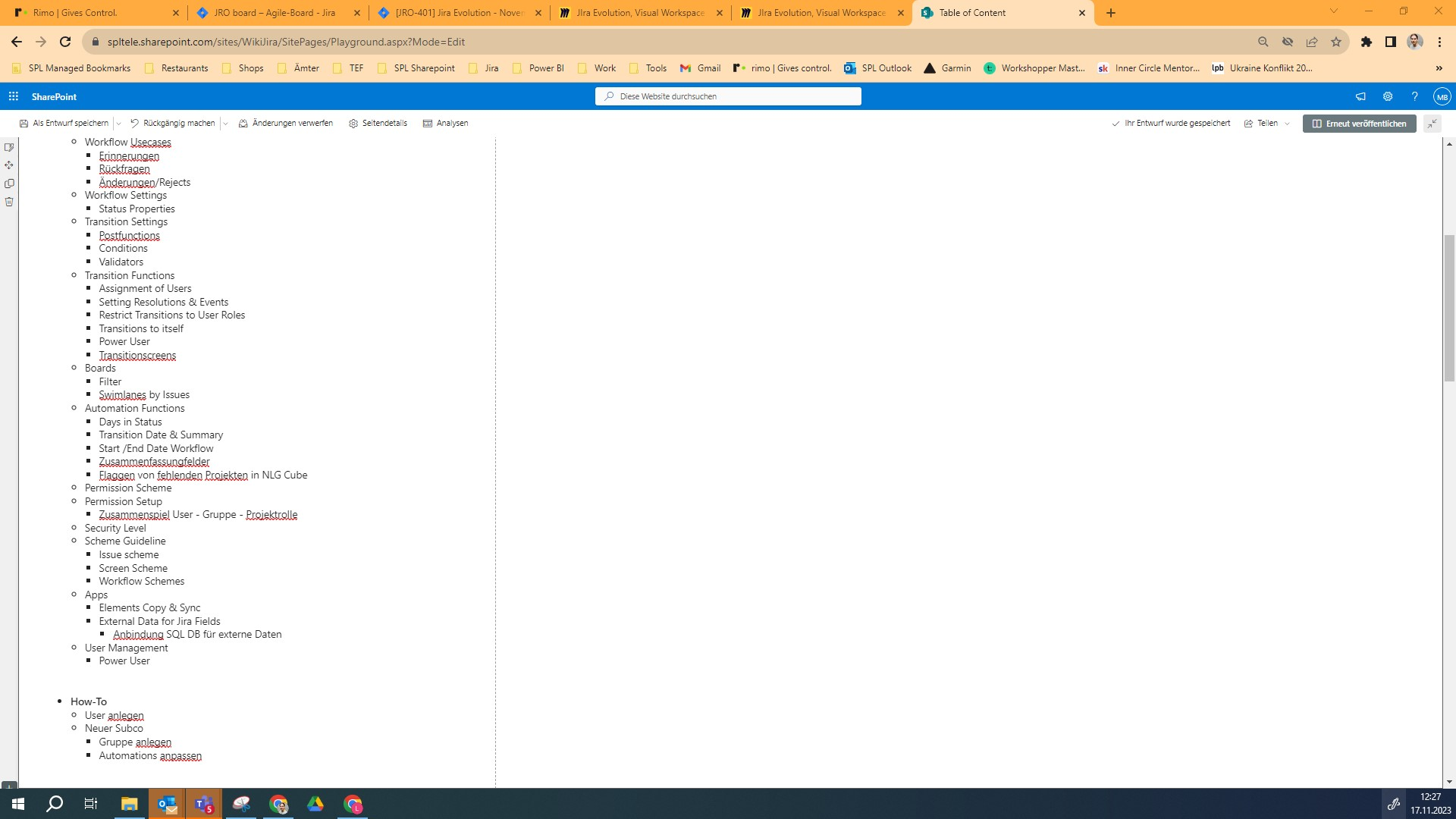Image resolution: width=1456 pixels, height=819 pixels.
Task: Open the Tools bookmarks folder
Action: tap(648, 68)
